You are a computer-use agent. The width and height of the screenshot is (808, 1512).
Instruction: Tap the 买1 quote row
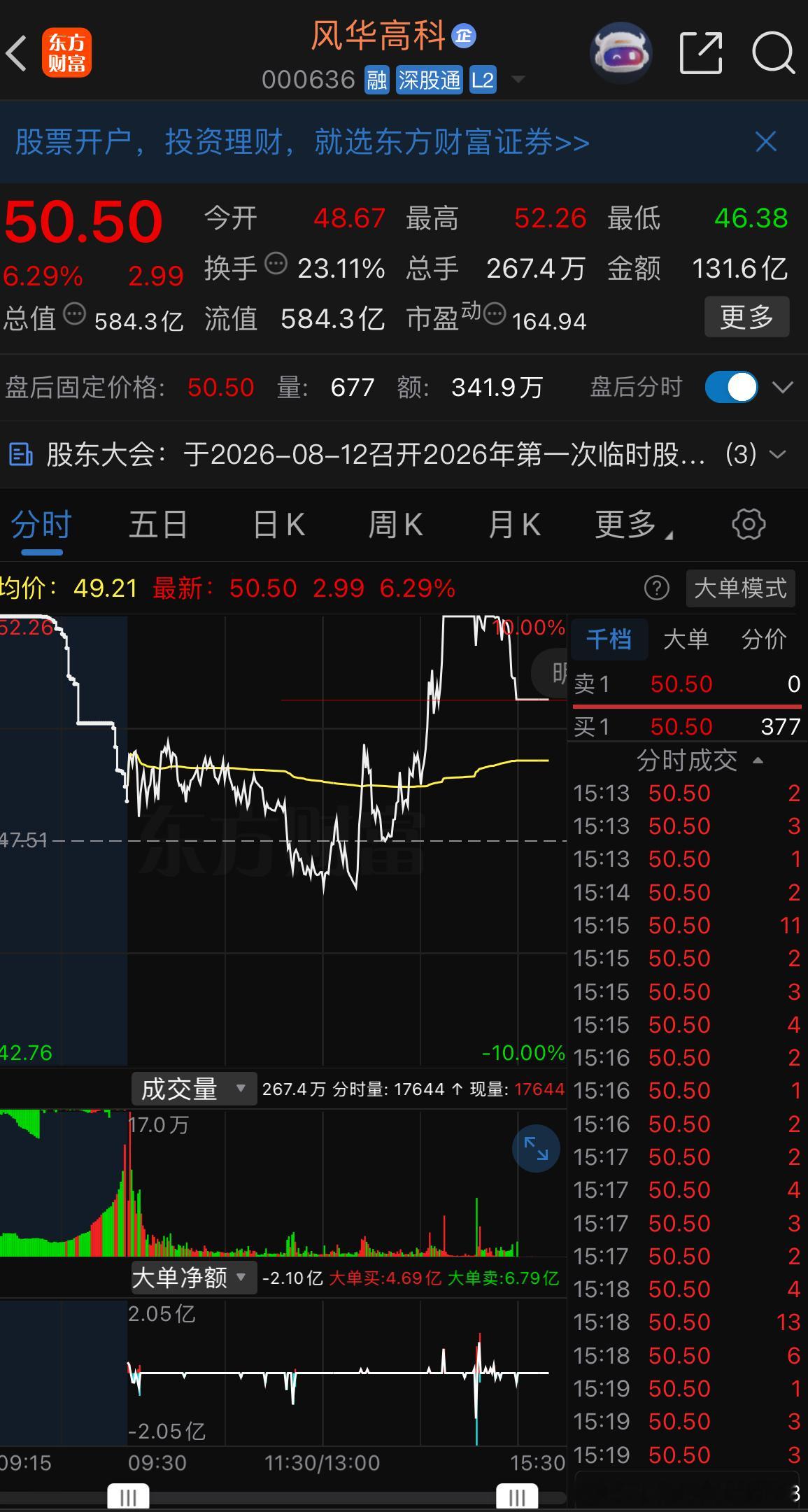point(687,727)
